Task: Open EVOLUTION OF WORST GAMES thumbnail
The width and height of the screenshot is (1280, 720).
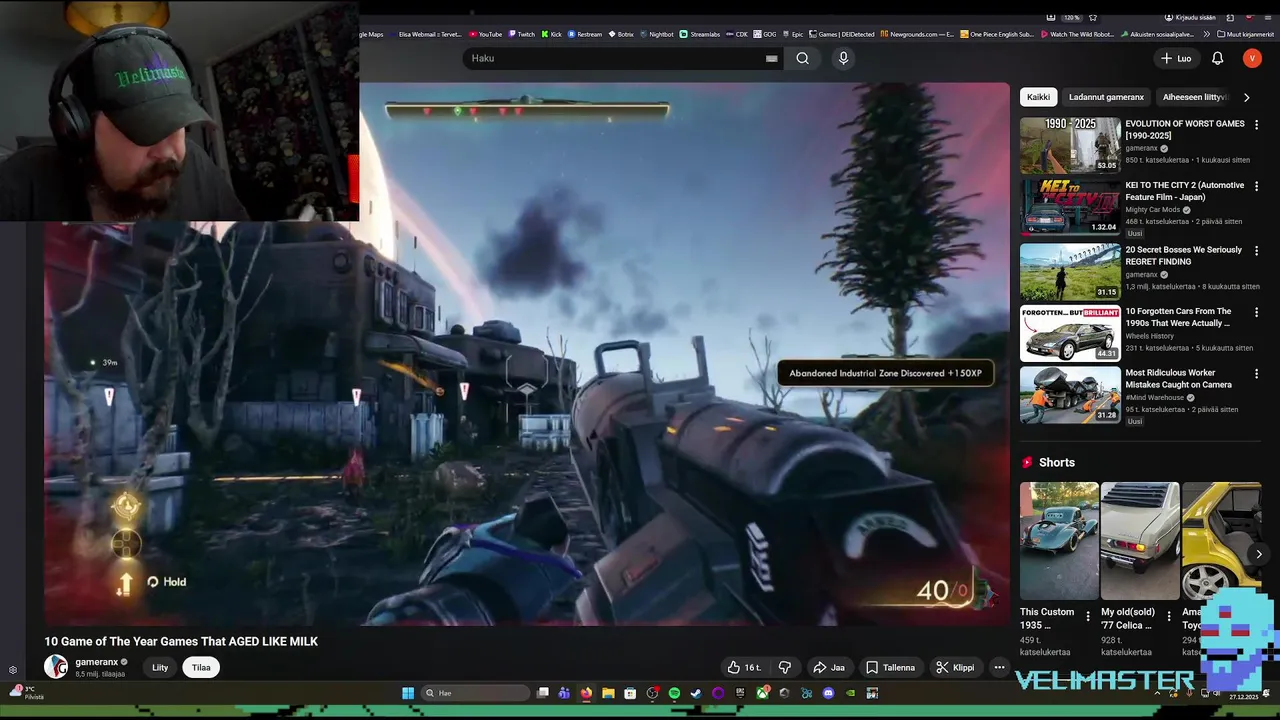Action: tap(1070, 146)
